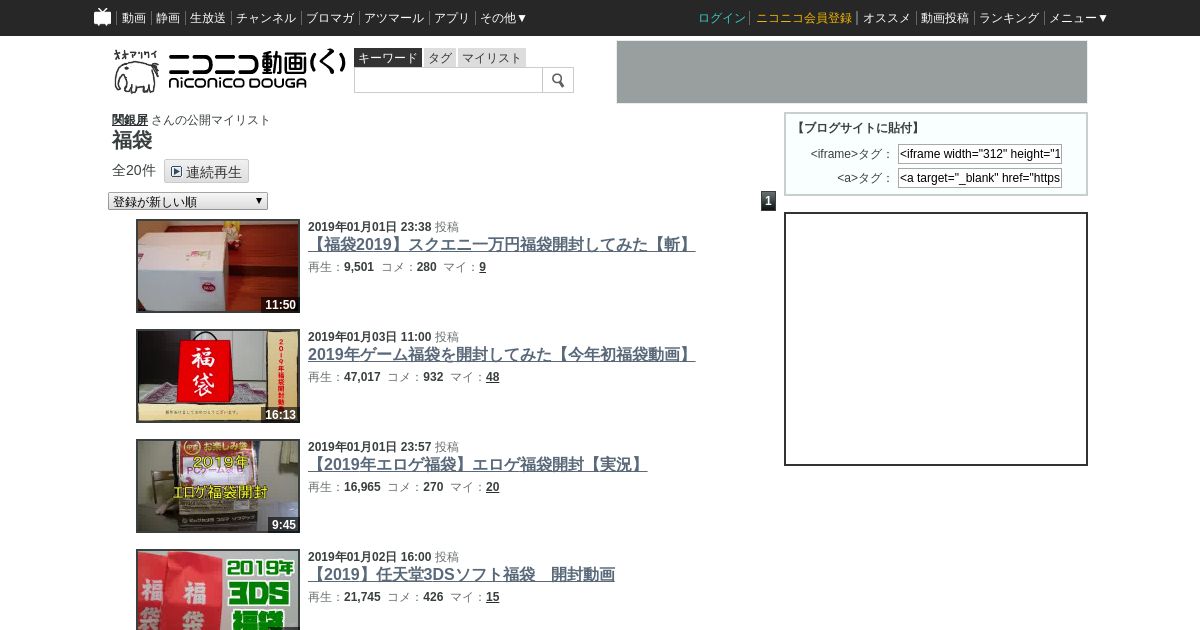Image resolution: width=1200 pixels, height=630 pixels.
Task: Open ランキング link in top bar
Action: click(x=1009, y=18)
